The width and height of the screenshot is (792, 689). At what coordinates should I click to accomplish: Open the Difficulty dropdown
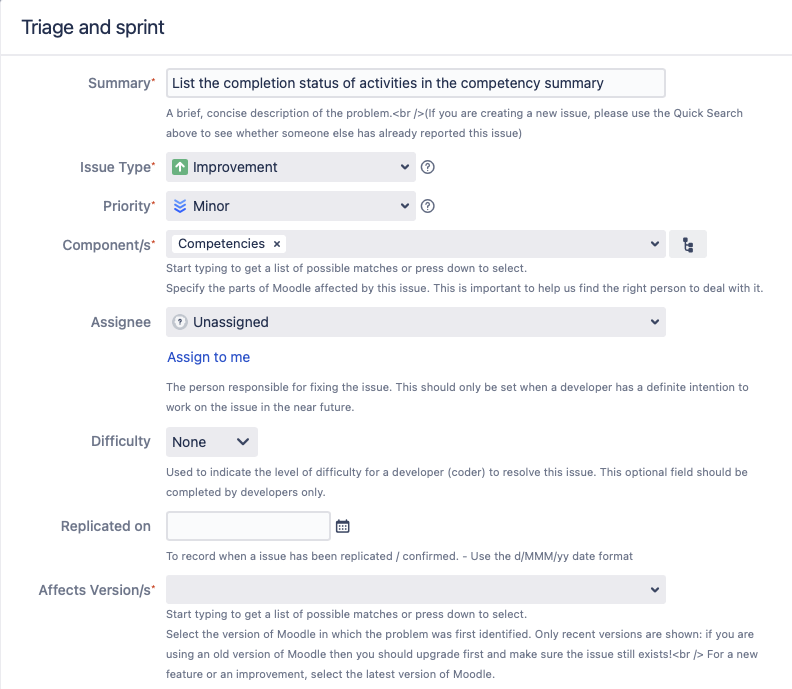pyautogui.click(x=212, y=442)
